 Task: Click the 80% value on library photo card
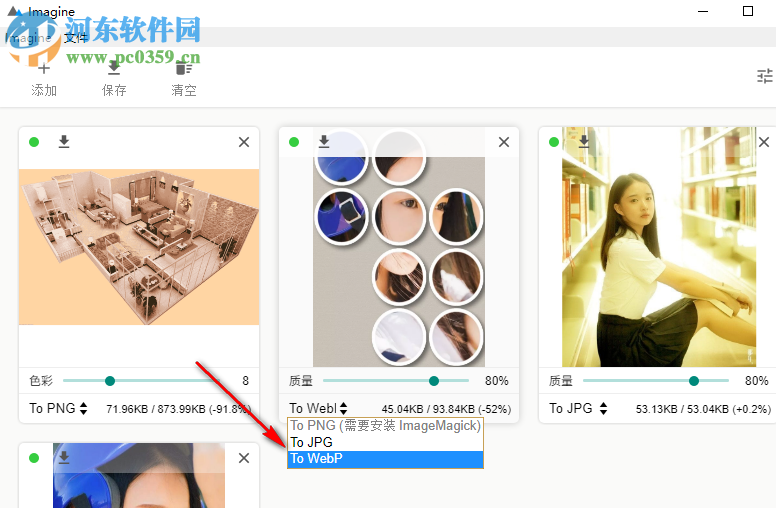[757, 381]
